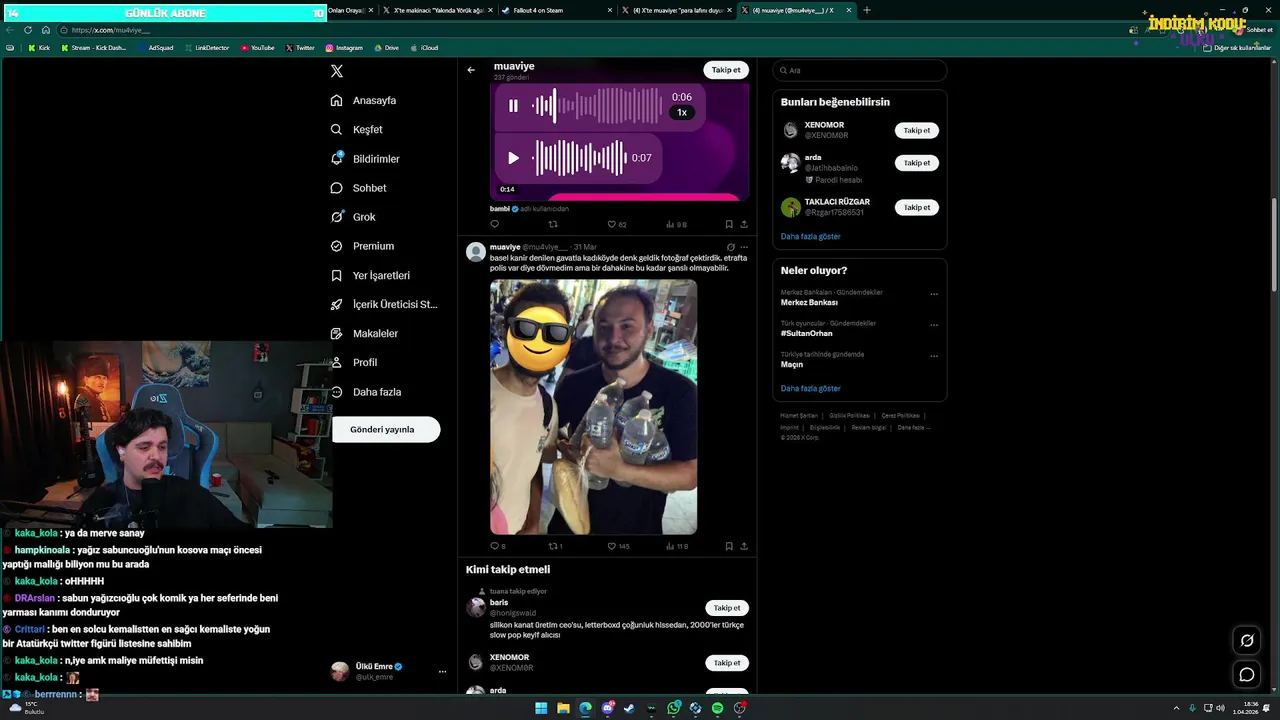1280x720 pixels.
Task: Change 1x playback speed
Action: (682, 113)
